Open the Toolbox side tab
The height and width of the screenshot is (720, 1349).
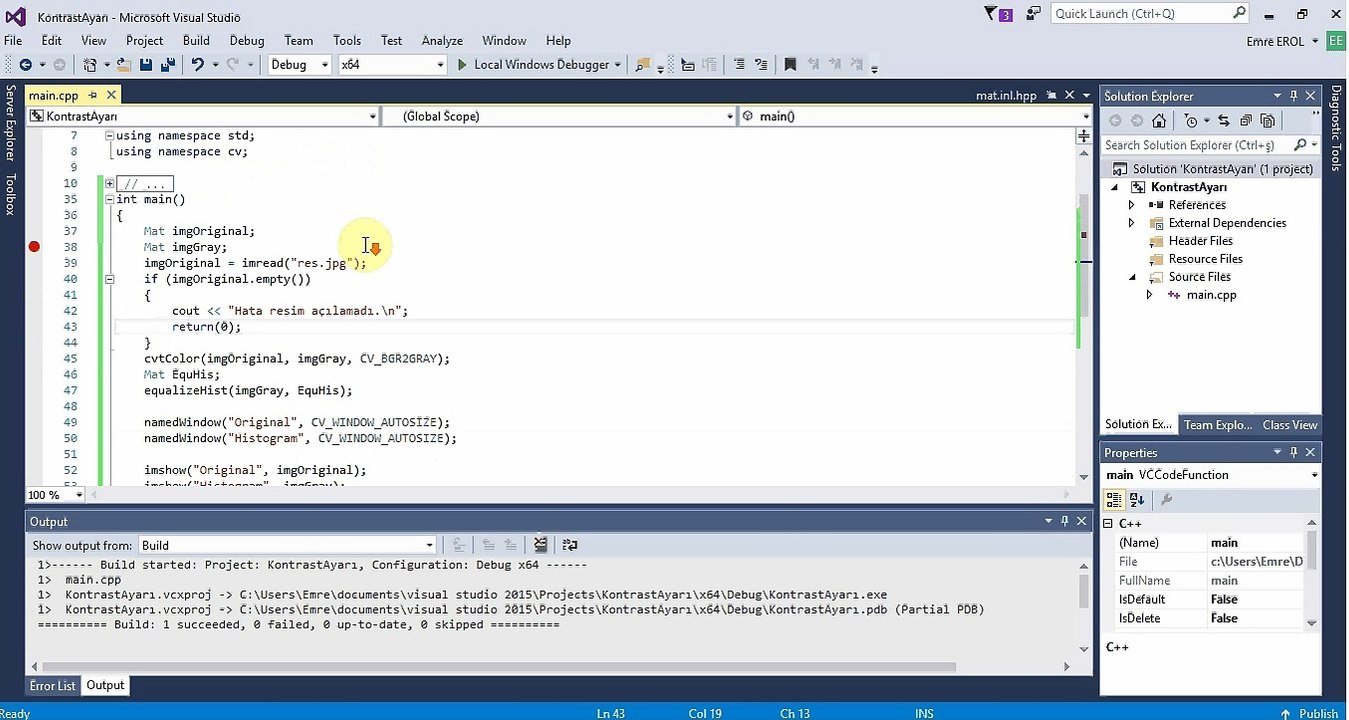[x=11, y=194]
